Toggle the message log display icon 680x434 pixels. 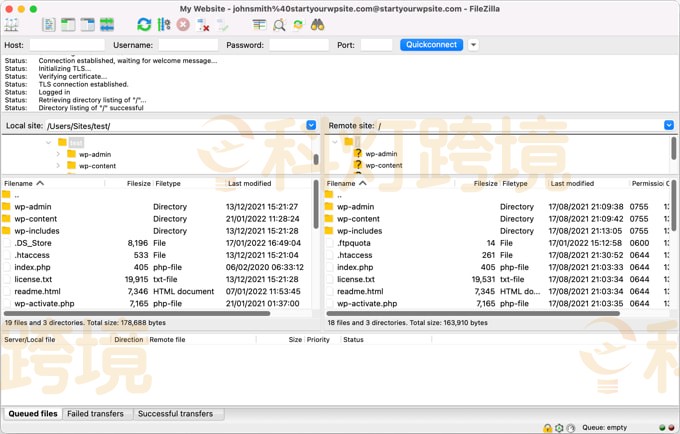(49, 25)
